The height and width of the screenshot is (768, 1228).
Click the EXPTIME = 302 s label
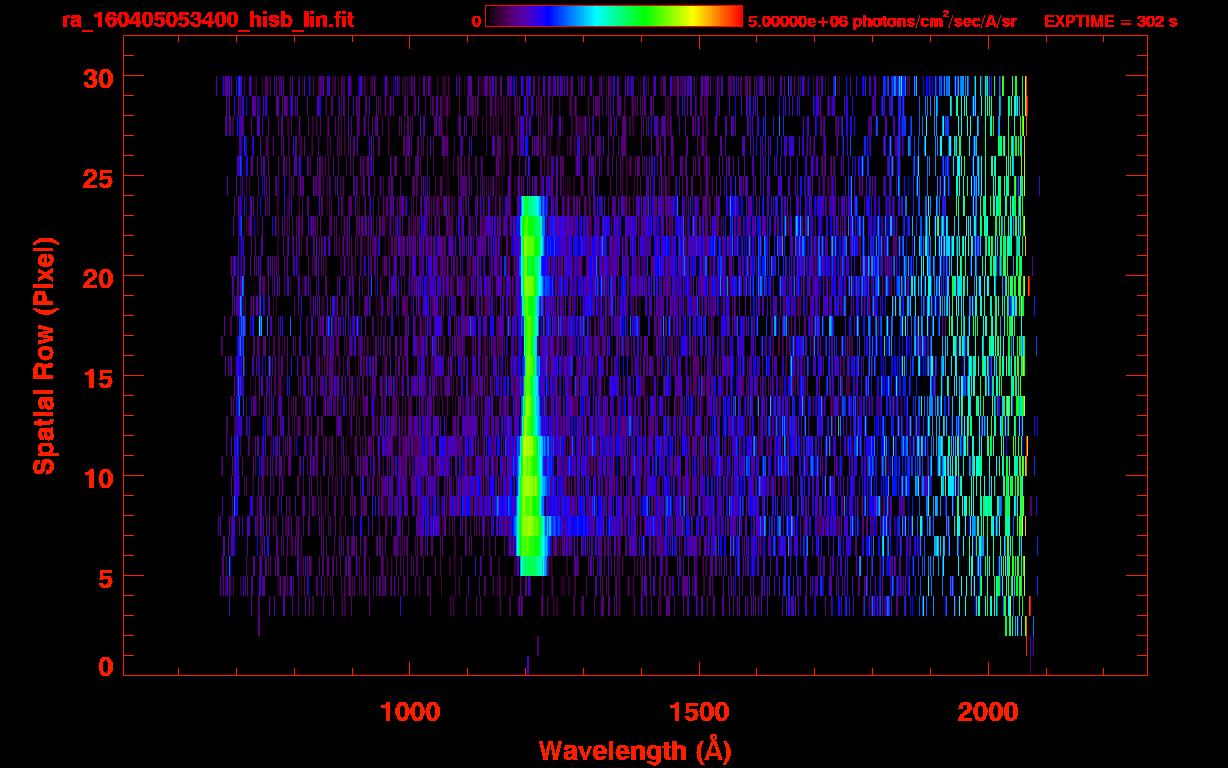tap(1110, 20)
